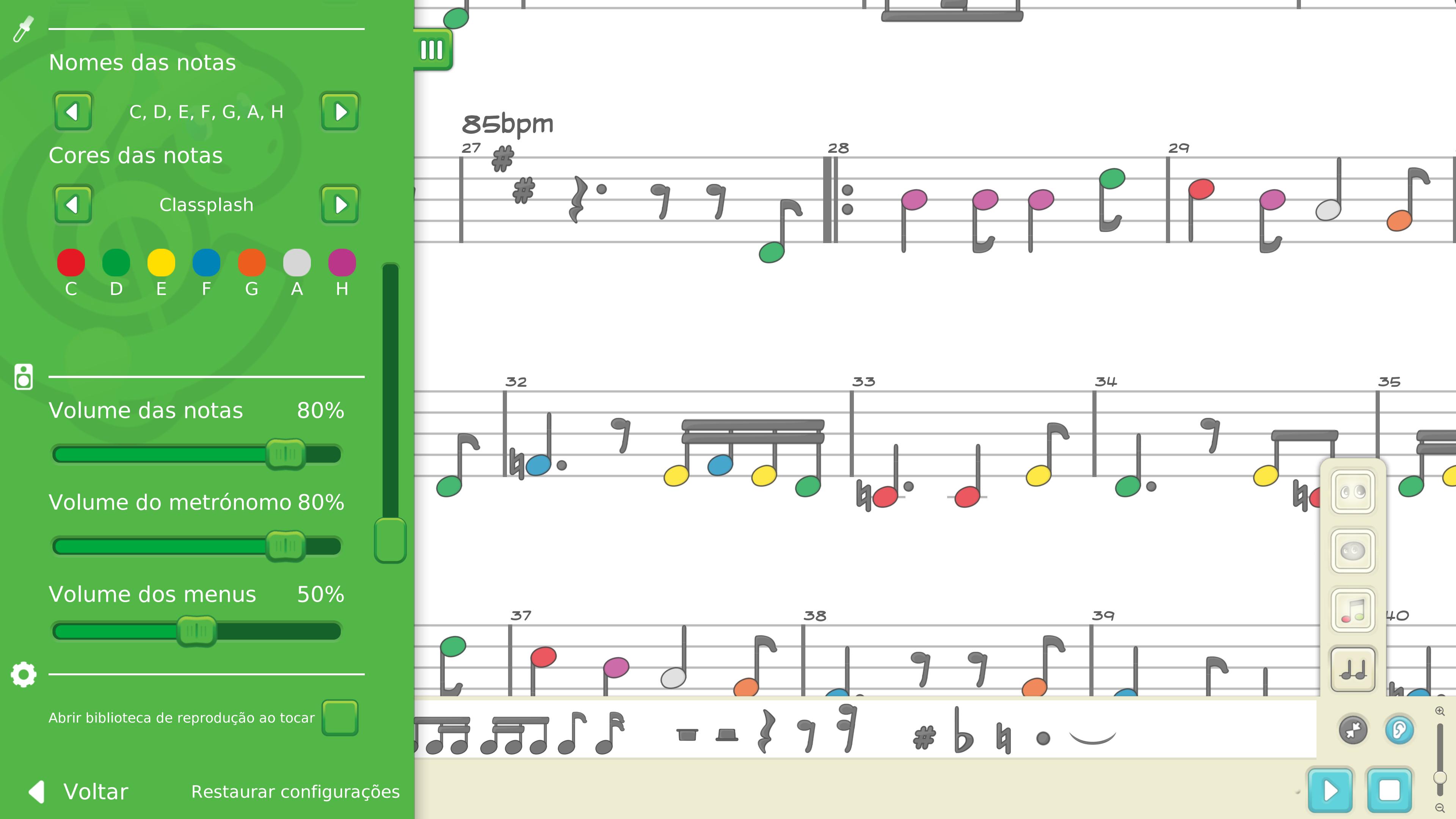
Task: Click the two-eyes view mode icon
Action: click(1353, 492)
